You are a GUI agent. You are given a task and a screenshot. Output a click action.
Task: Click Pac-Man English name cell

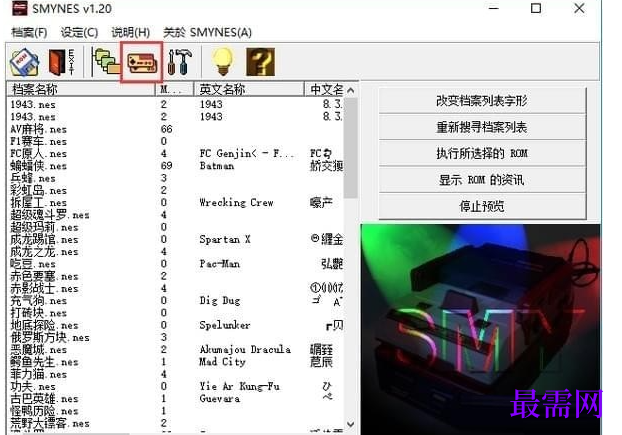point(220,264)
